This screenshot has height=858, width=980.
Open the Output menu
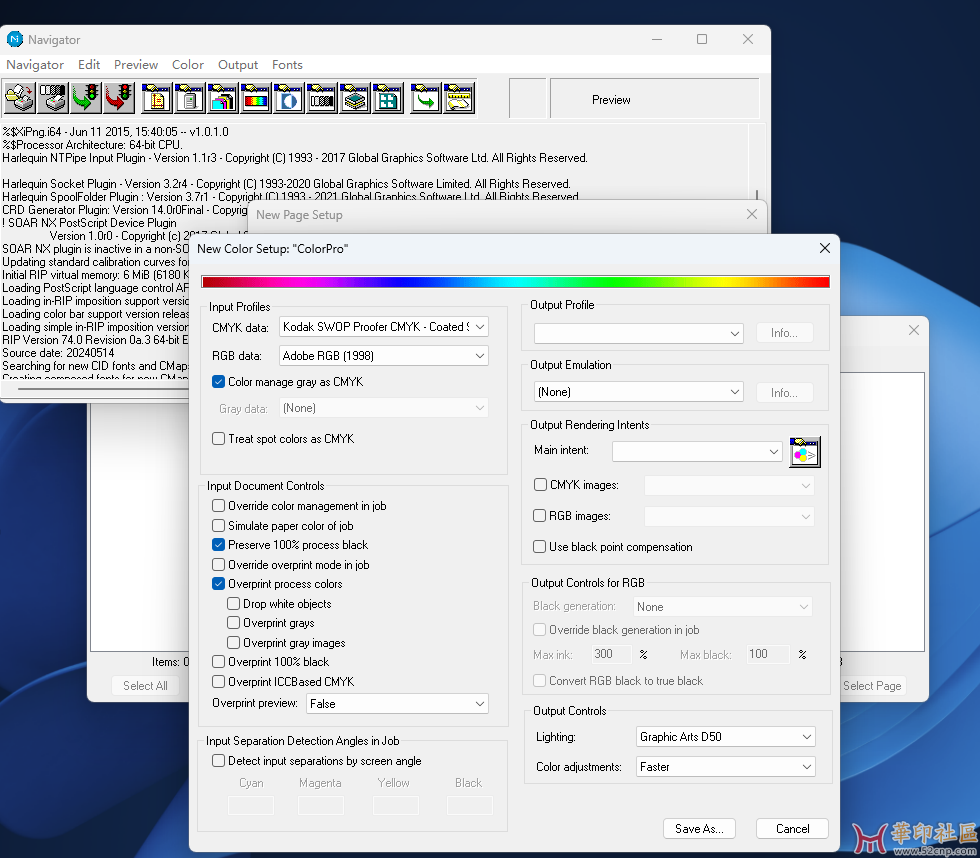click(238, 64)
